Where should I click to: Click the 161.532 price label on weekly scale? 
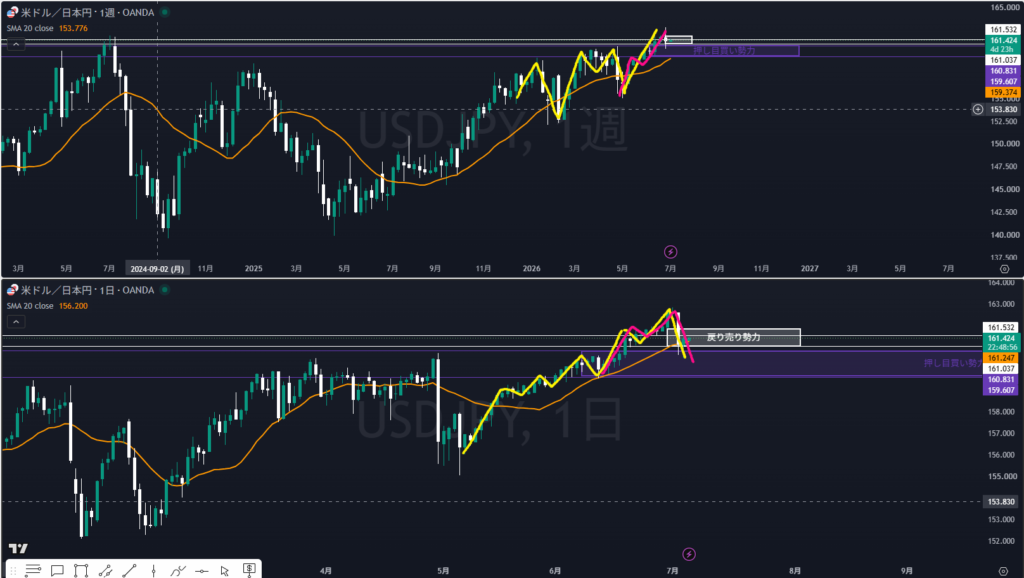[1002, 29]
